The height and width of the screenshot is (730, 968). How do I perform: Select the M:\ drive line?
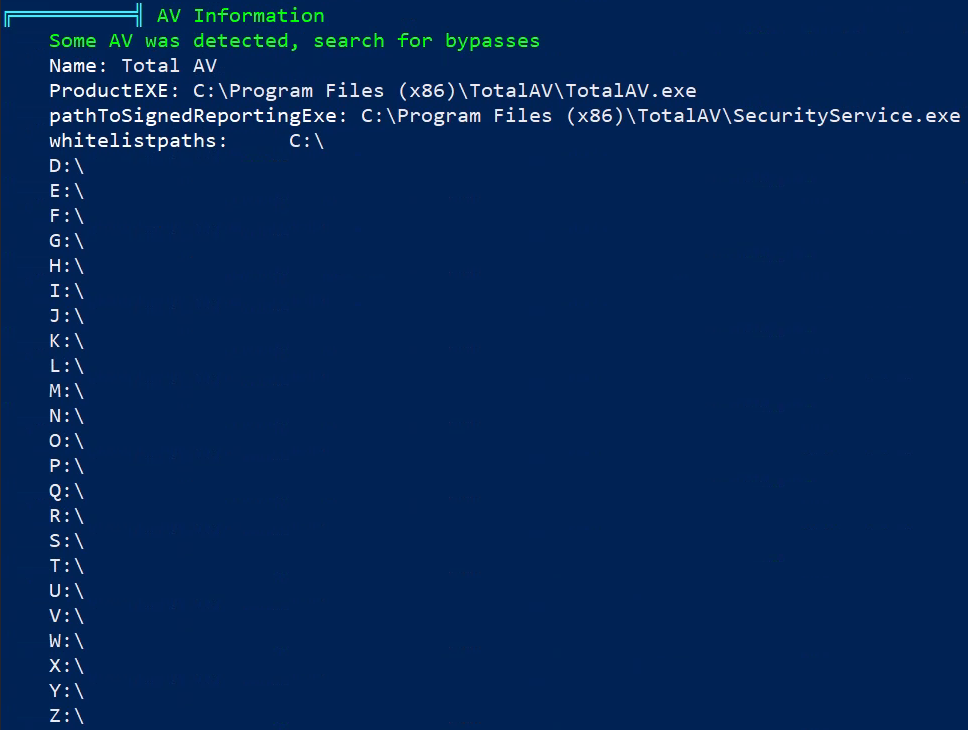coord(66,391)
